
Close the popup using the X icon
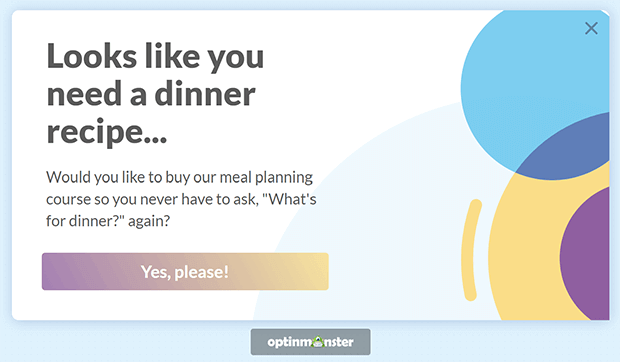[x=591, y=28]
